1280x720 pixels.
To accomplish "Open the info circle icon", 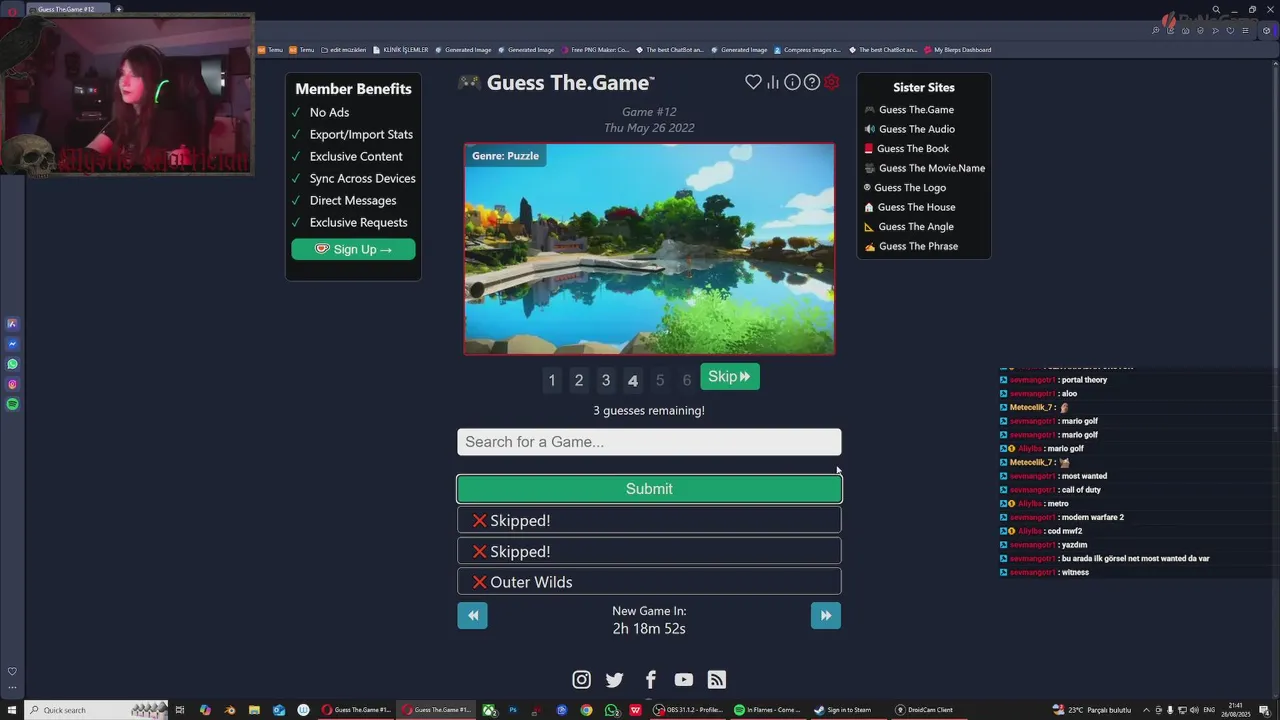I will point(792,82).
